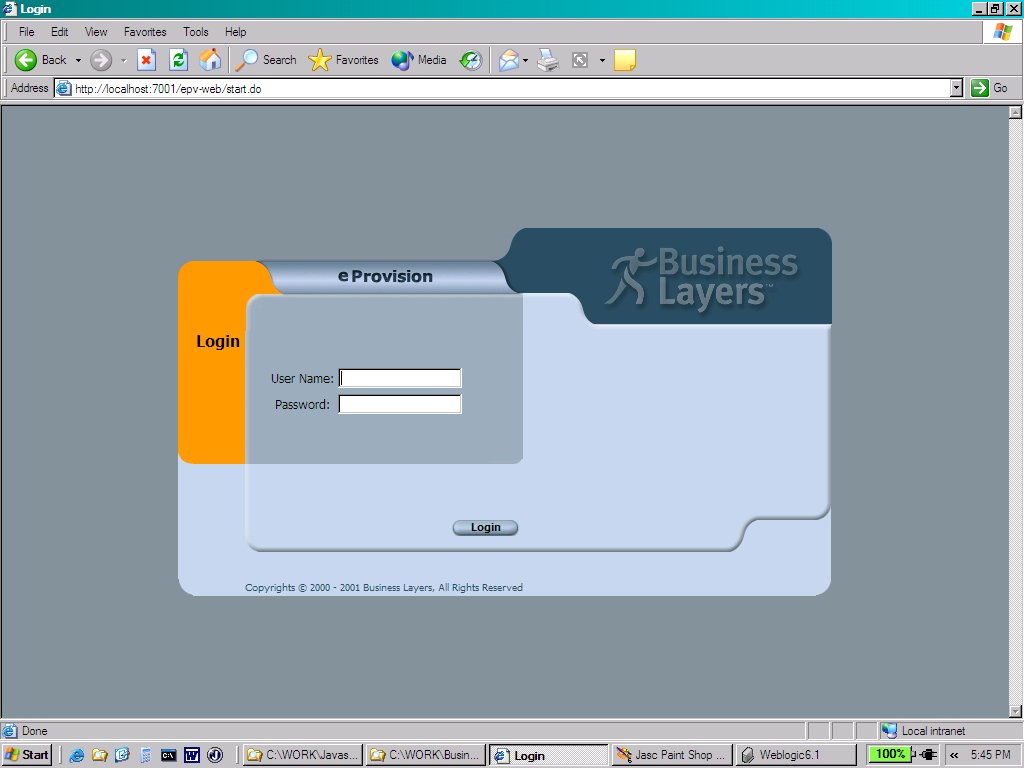Open the Mail toolbar icon
This screenshot has height=768, width=1024.
point(509,60)
